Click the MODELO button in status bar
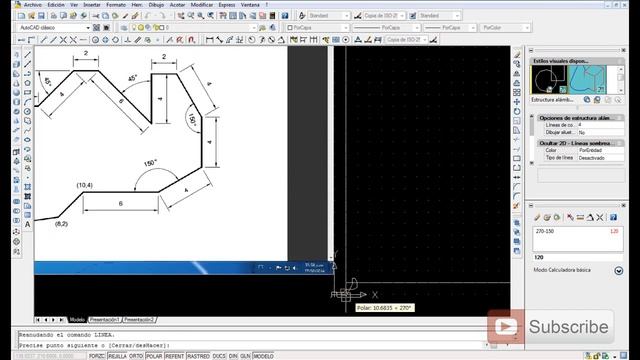 263,356
